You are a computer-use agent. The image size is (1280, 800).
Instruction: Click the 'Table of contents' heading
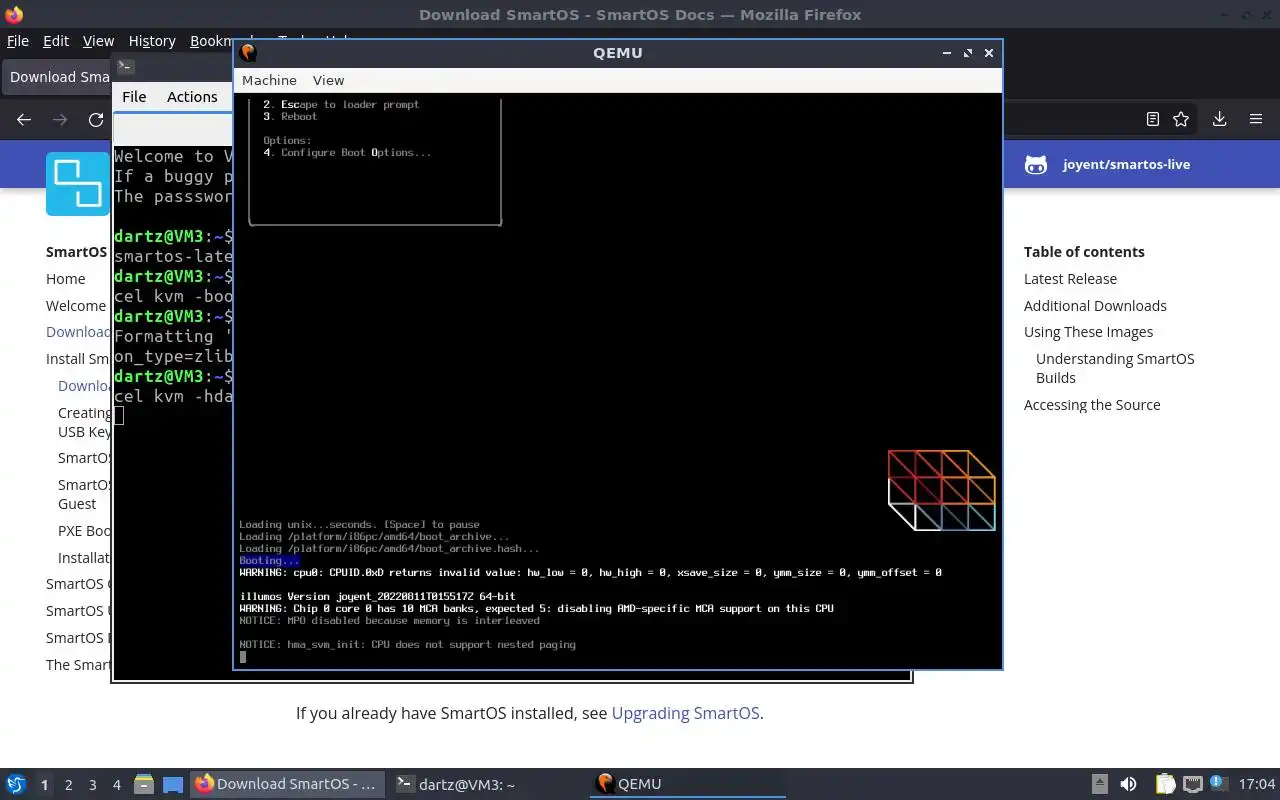[1084, 252]
